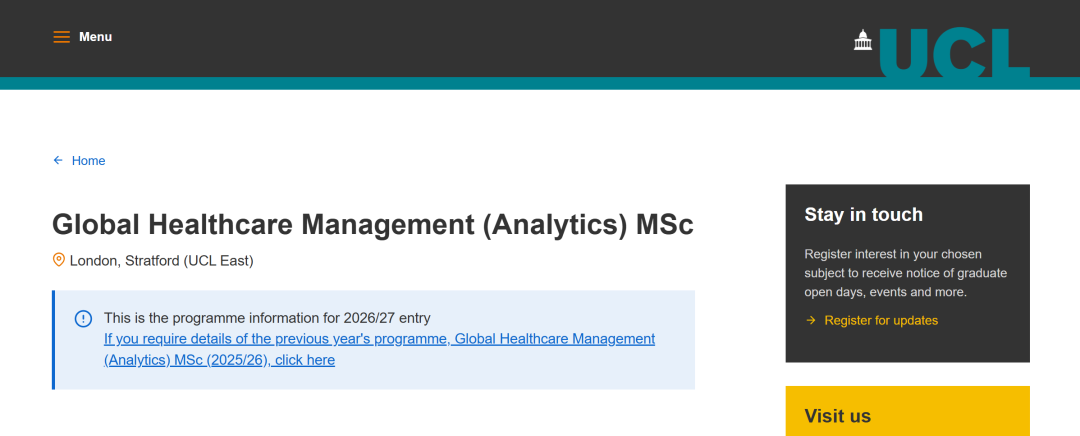The image size is (1080, 436).
Task: Click the blue accent bar on the notice
Action: (x=53, y=340)
